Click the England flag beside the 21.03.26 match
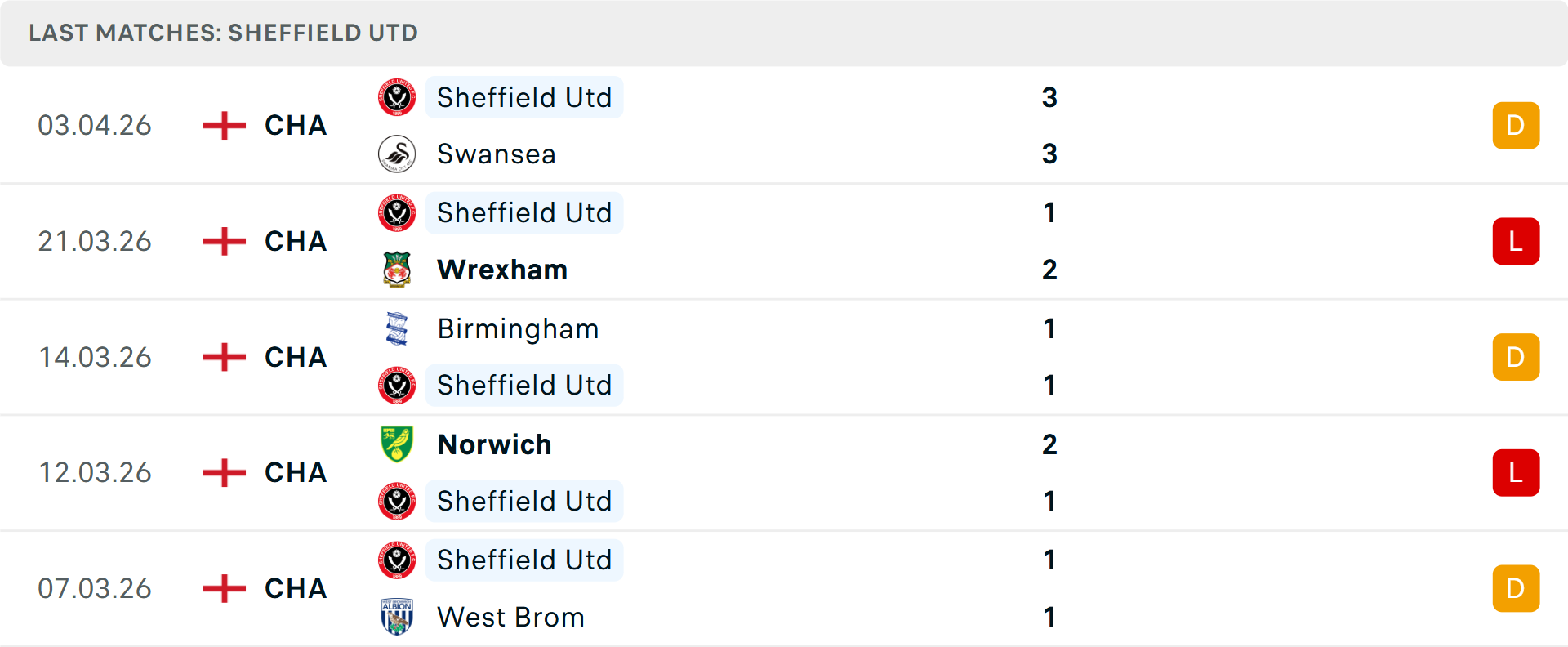The width and height of the screenshot is (1568, 647). click(222, 241)
